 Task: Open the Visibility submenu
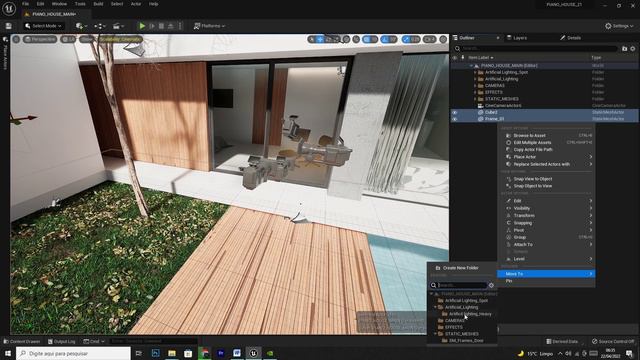[547, 208]
